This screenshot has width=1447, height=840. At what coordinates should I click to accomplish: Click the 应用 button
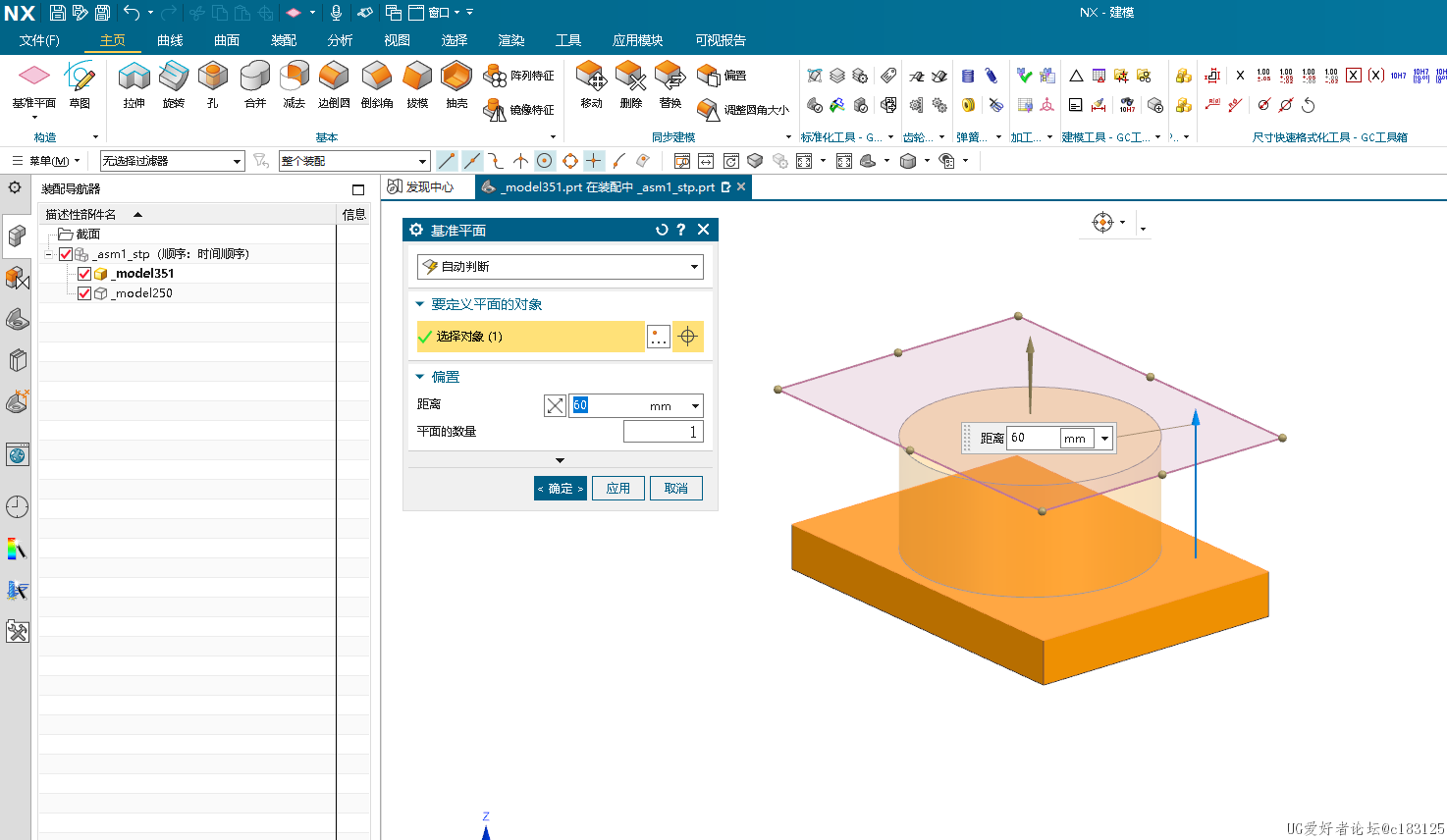618,489
